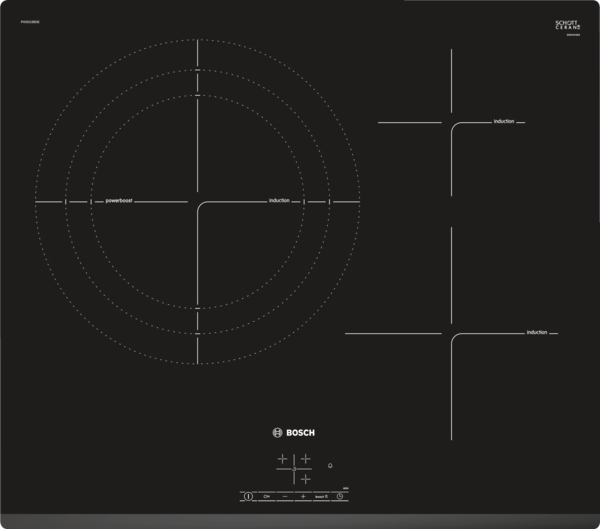The width and height of the screenshot is (600, 529).
Task: Tap the minus key to lower heat
Action: [x=285, y=496]
